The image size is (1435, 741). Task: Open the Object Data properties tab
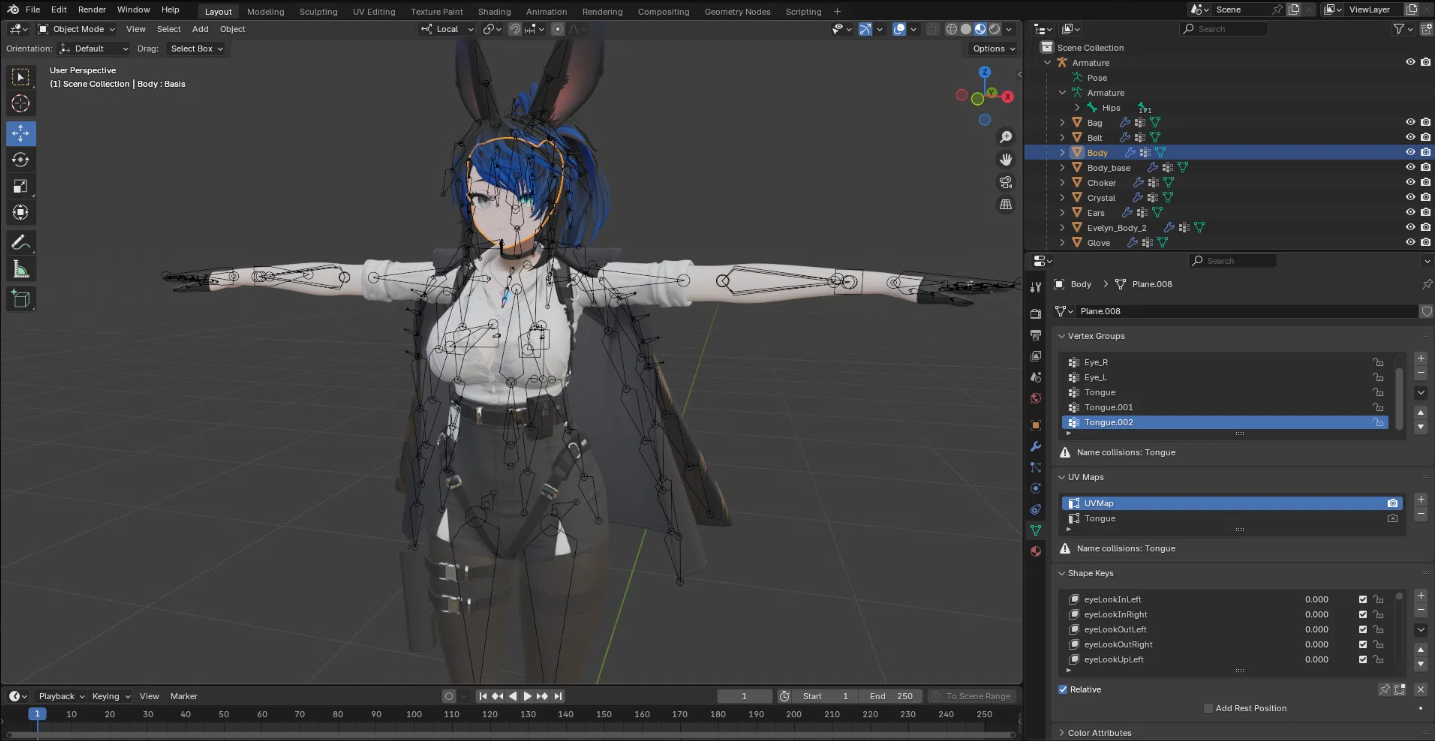1036,530
